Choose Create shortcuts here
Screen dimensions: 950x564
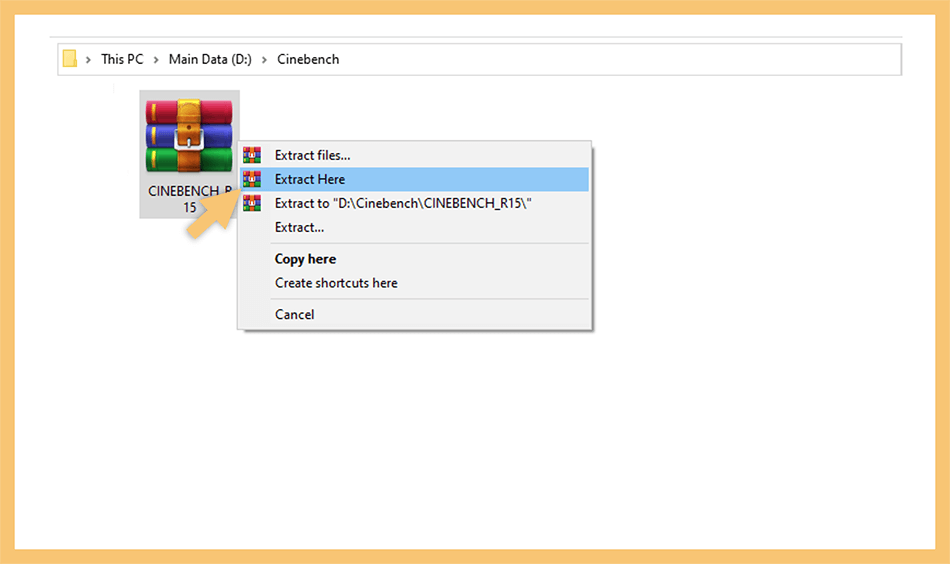[414, 283]
